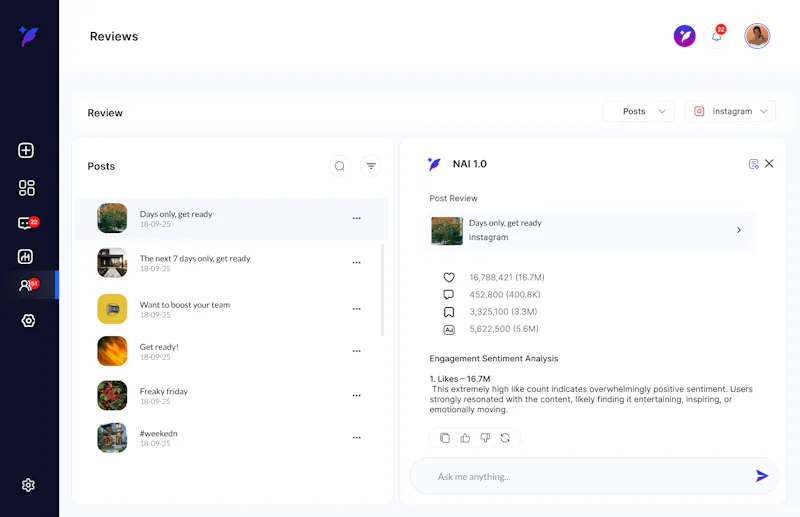
Task: Open more options for 'Freaky friday' post
Action: pyautogui.click(x=357, y=396)
